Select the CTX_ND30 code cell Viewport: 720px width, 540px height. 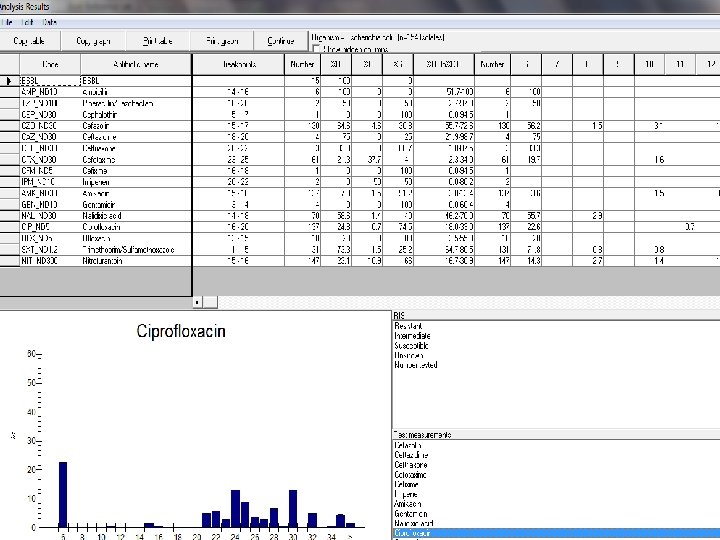pyautogui.click(x=50, y=159)
